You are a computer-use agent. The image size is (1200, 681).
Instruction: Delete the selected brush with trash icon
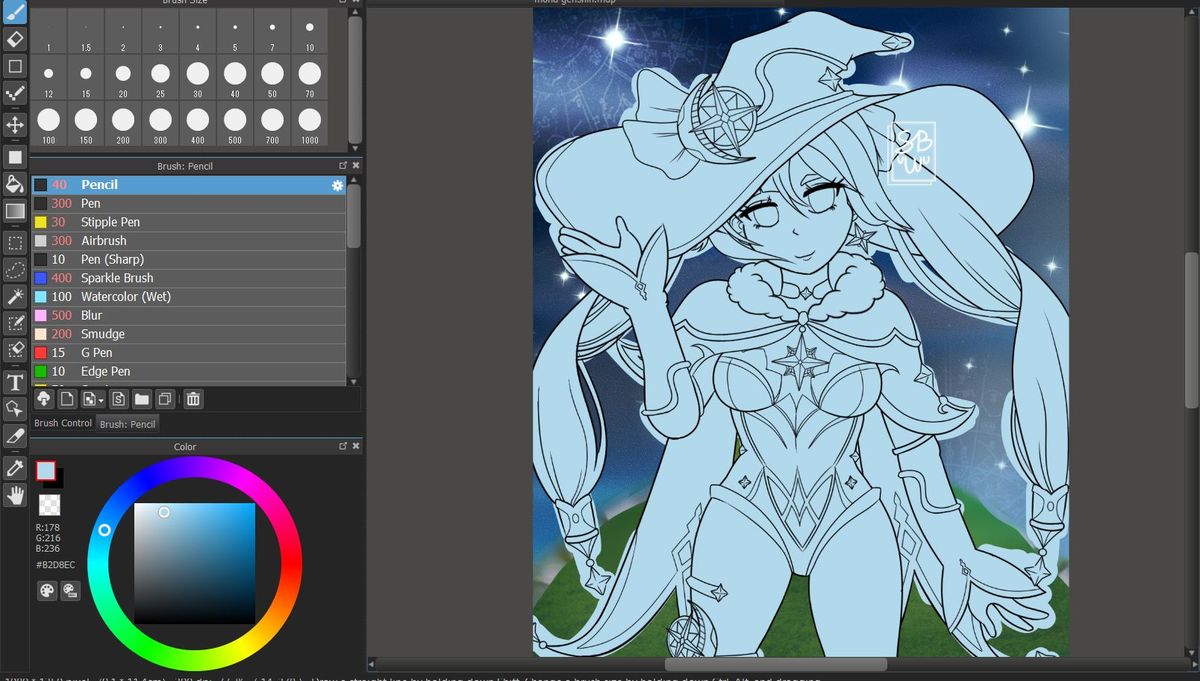(194, 399)
